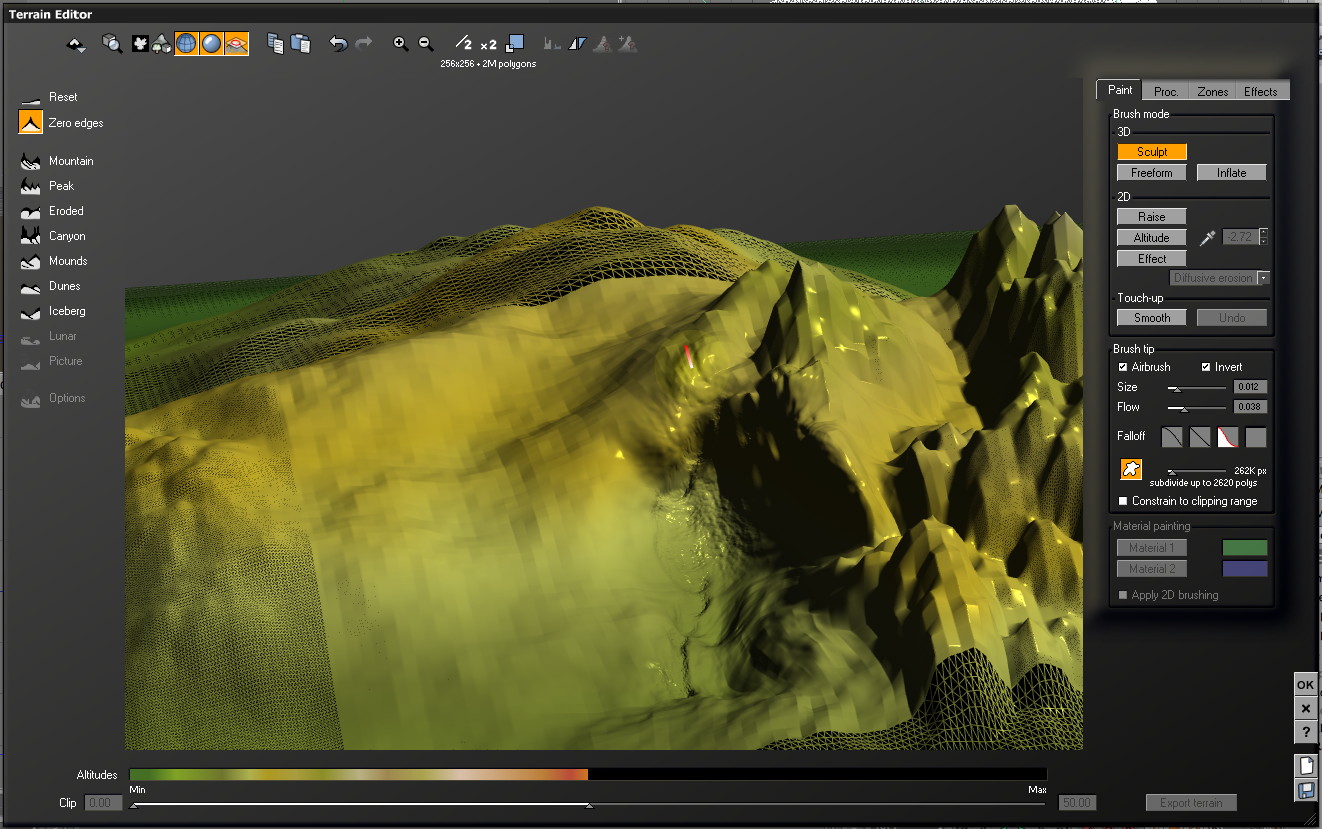Open the Diffusive erosion effect dropdown
Viewport: 1322px width, 829px height.
tap(1264, 278)
